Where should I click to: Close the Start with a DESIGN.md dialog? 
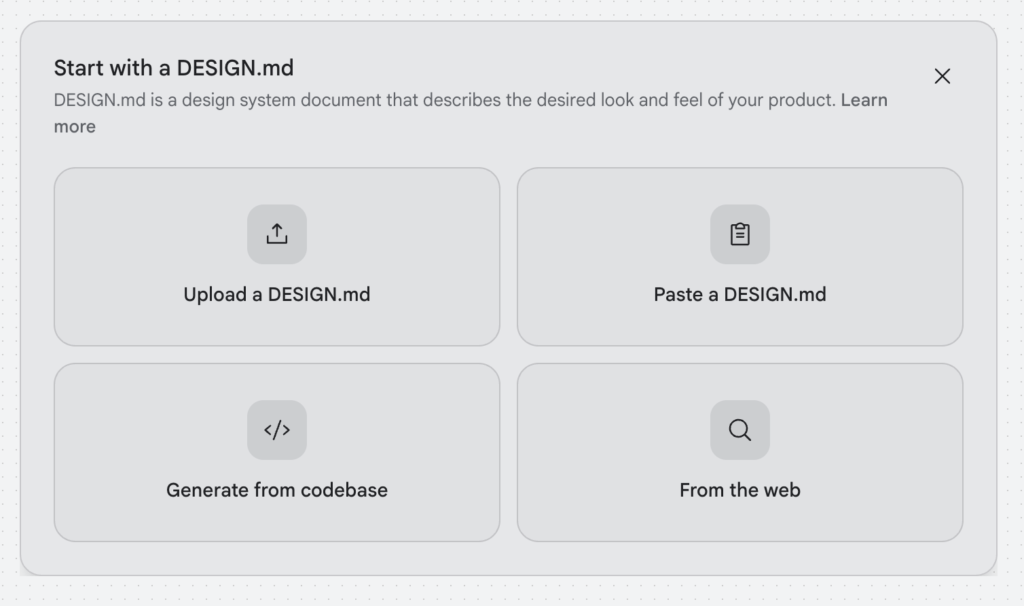(942, 76)
